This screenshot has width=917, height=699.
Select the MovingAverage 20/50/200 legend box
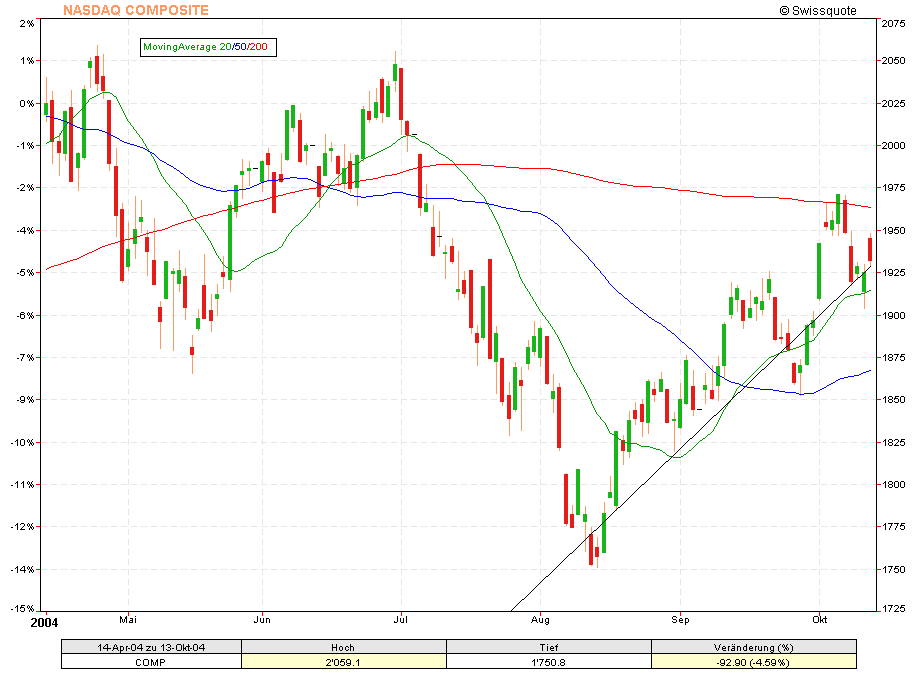click(208, 47)
